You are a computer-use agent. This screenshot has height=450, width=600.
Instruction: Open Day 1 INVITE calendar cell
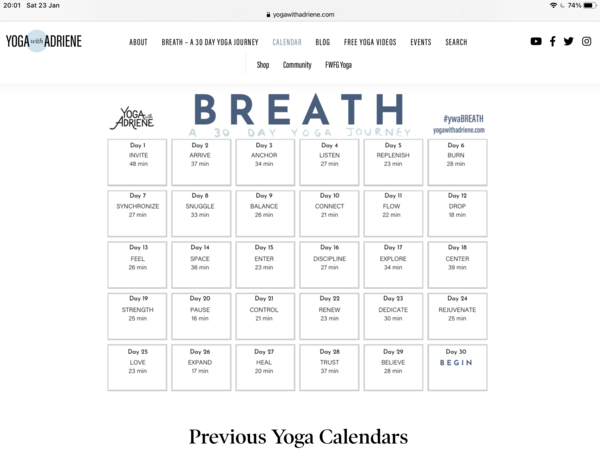(138, 161)
